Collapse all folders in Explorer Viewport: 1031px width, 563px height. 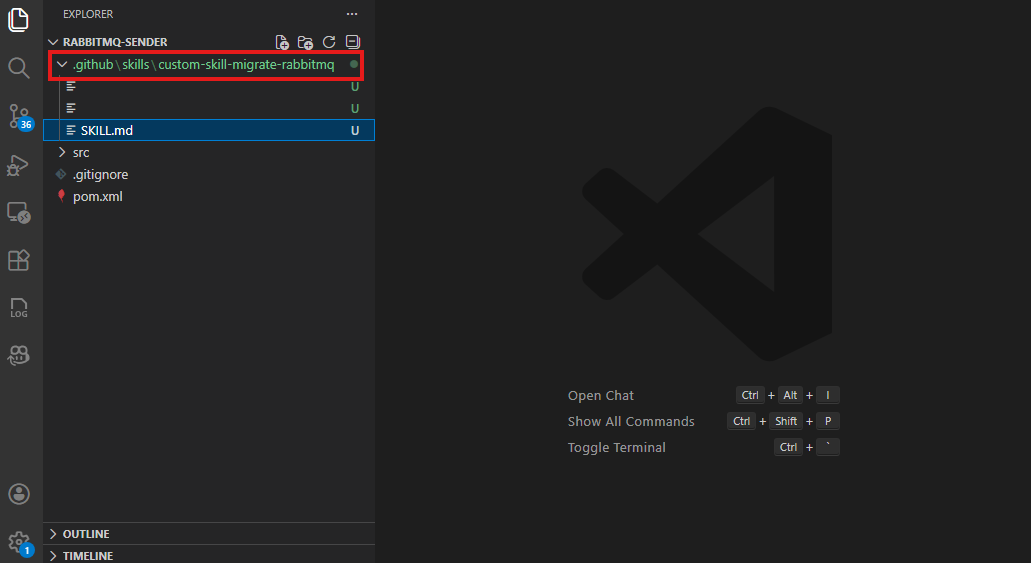[352, 42]
